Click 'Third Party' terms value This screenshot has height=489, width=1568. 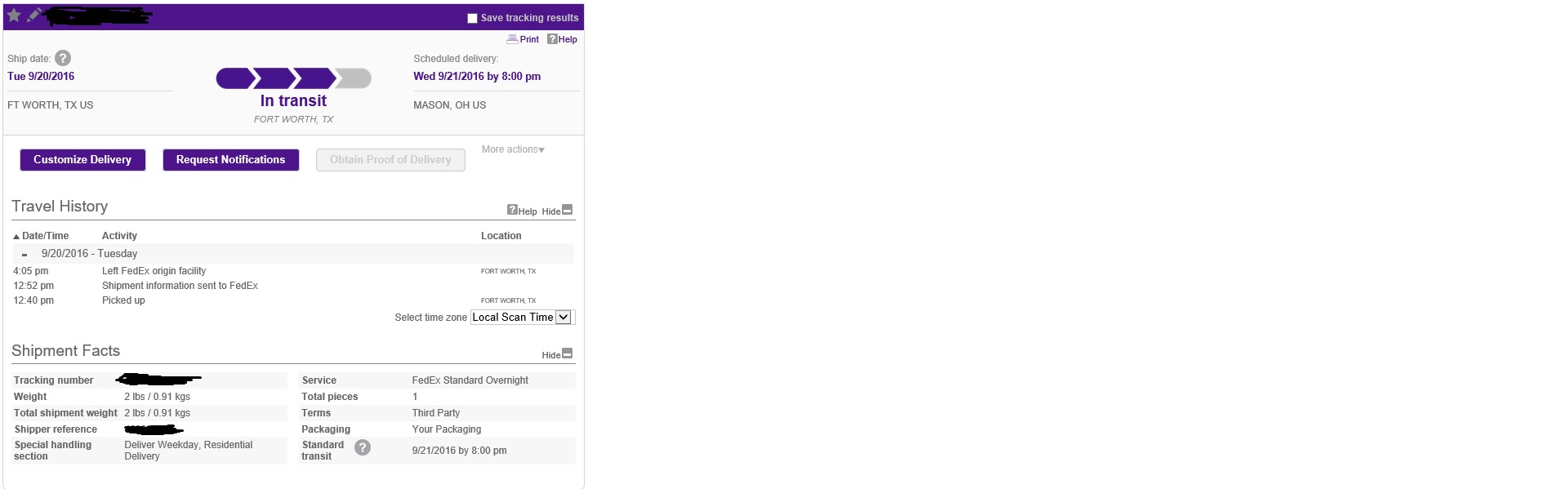click(436, 413)
